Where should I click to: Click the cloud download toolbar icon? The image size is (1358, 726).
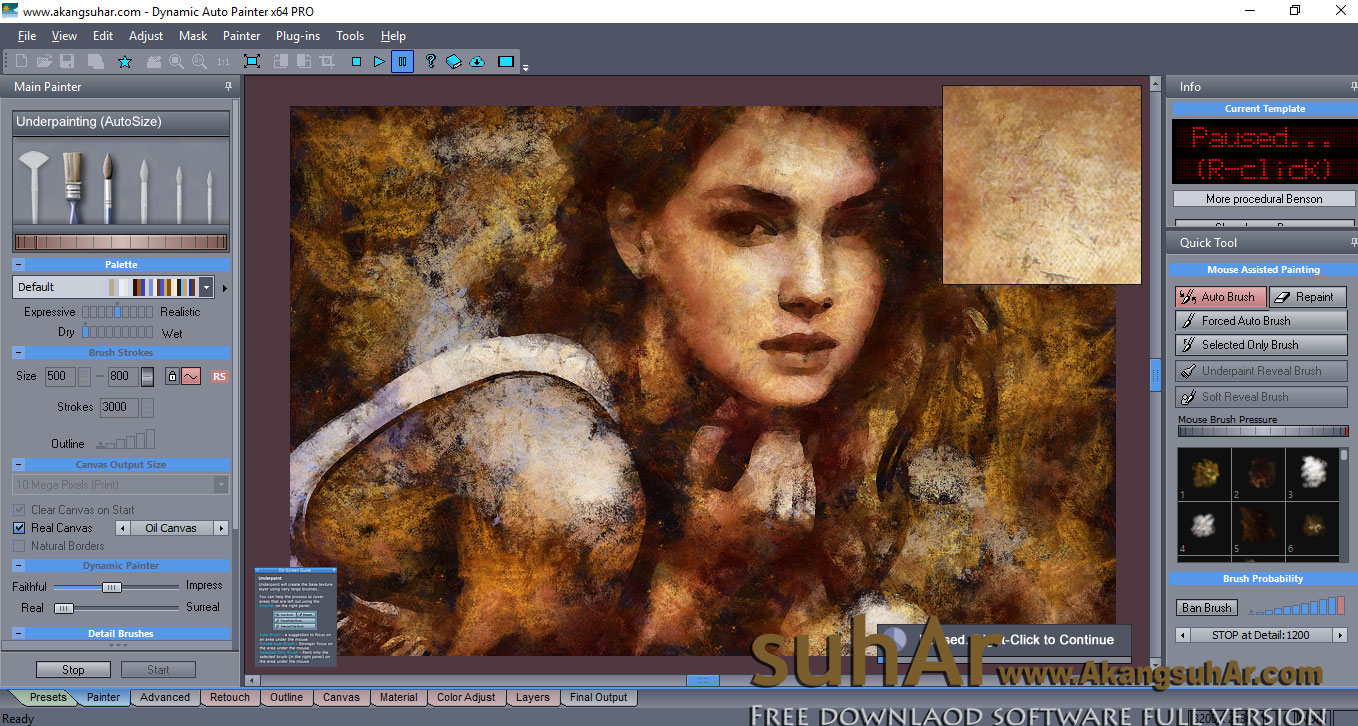477,61
